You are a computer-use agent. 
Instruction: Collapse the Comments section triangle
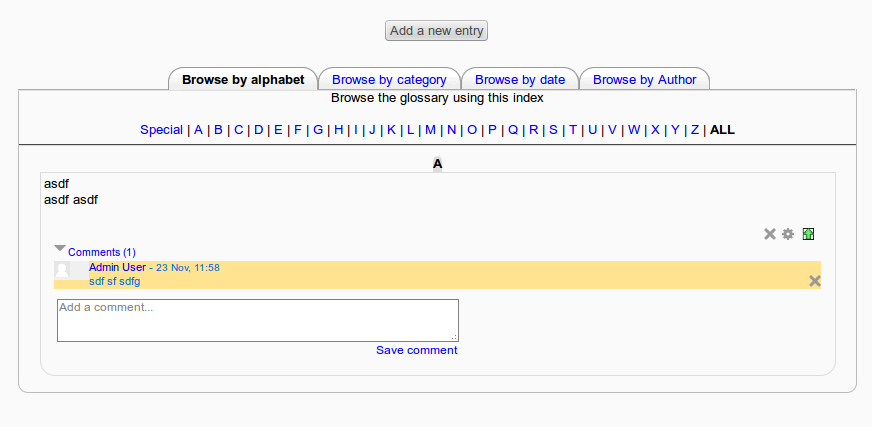[x=60, y=248]
